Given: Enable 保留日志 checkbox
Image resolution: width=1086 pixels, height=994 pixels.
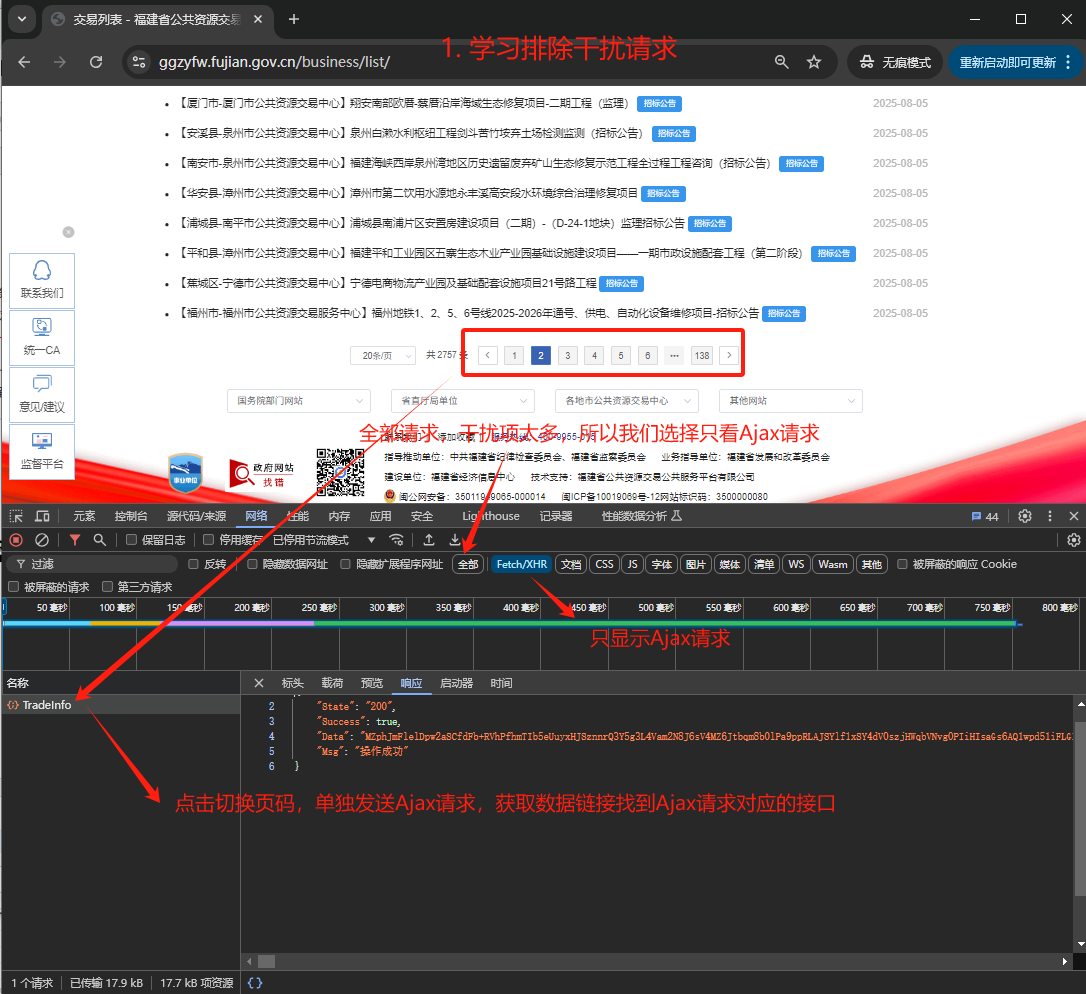Looking at the screenshot, I should point(131,540).
